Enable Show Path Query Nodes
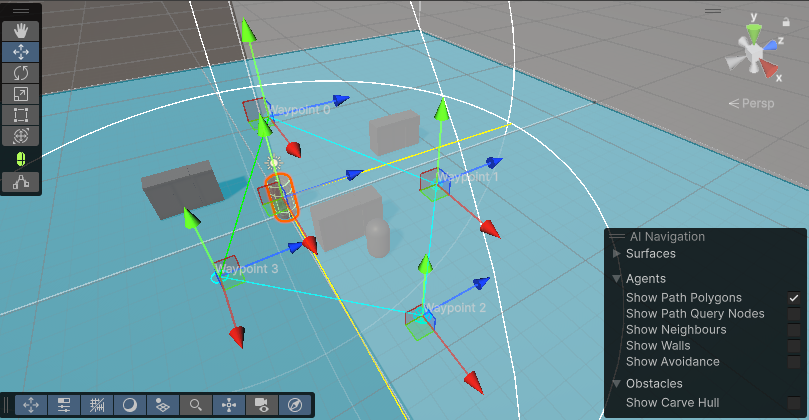The image size is (809, 420). click(x=794, y=314)
